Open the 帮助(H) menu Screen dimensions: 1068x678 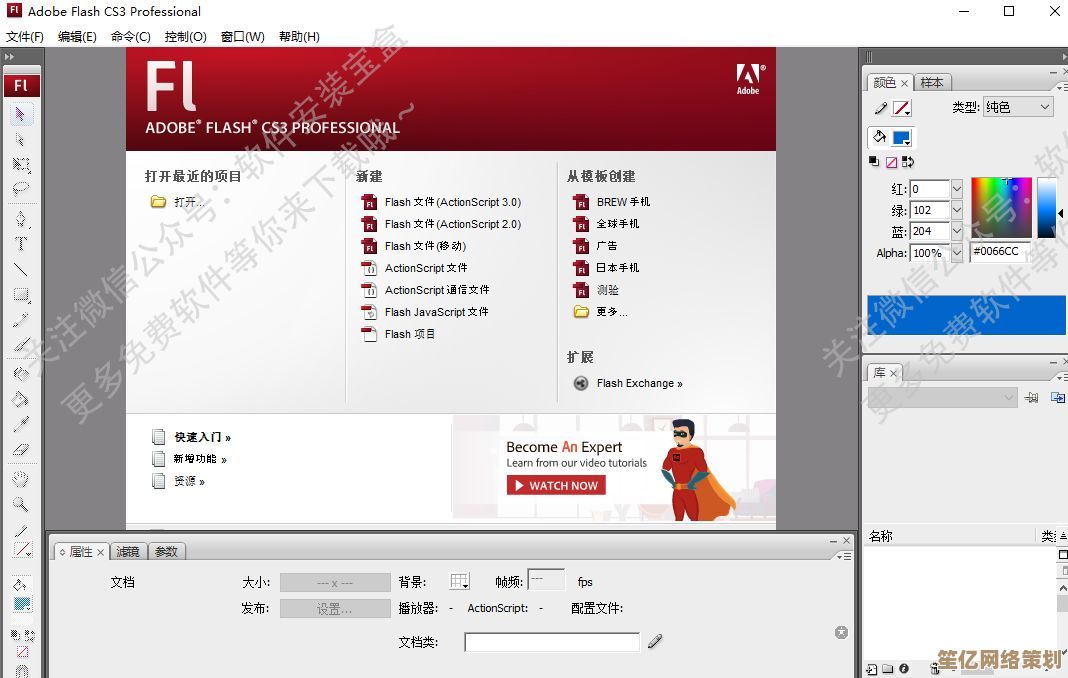(x=299, y=37)
